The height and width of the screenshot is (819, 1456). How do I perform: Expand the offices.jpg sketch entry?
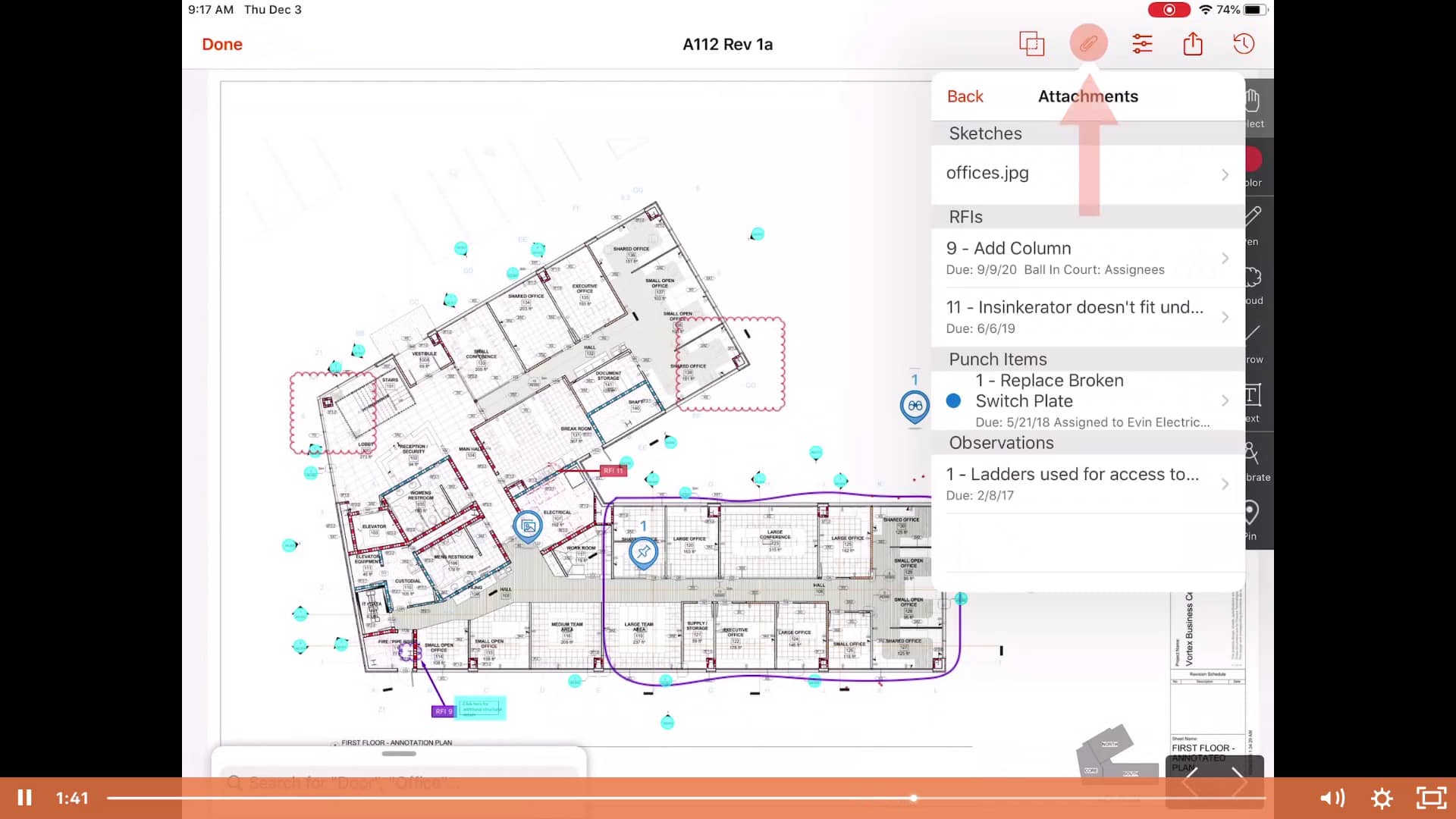tap(1084, 173)
